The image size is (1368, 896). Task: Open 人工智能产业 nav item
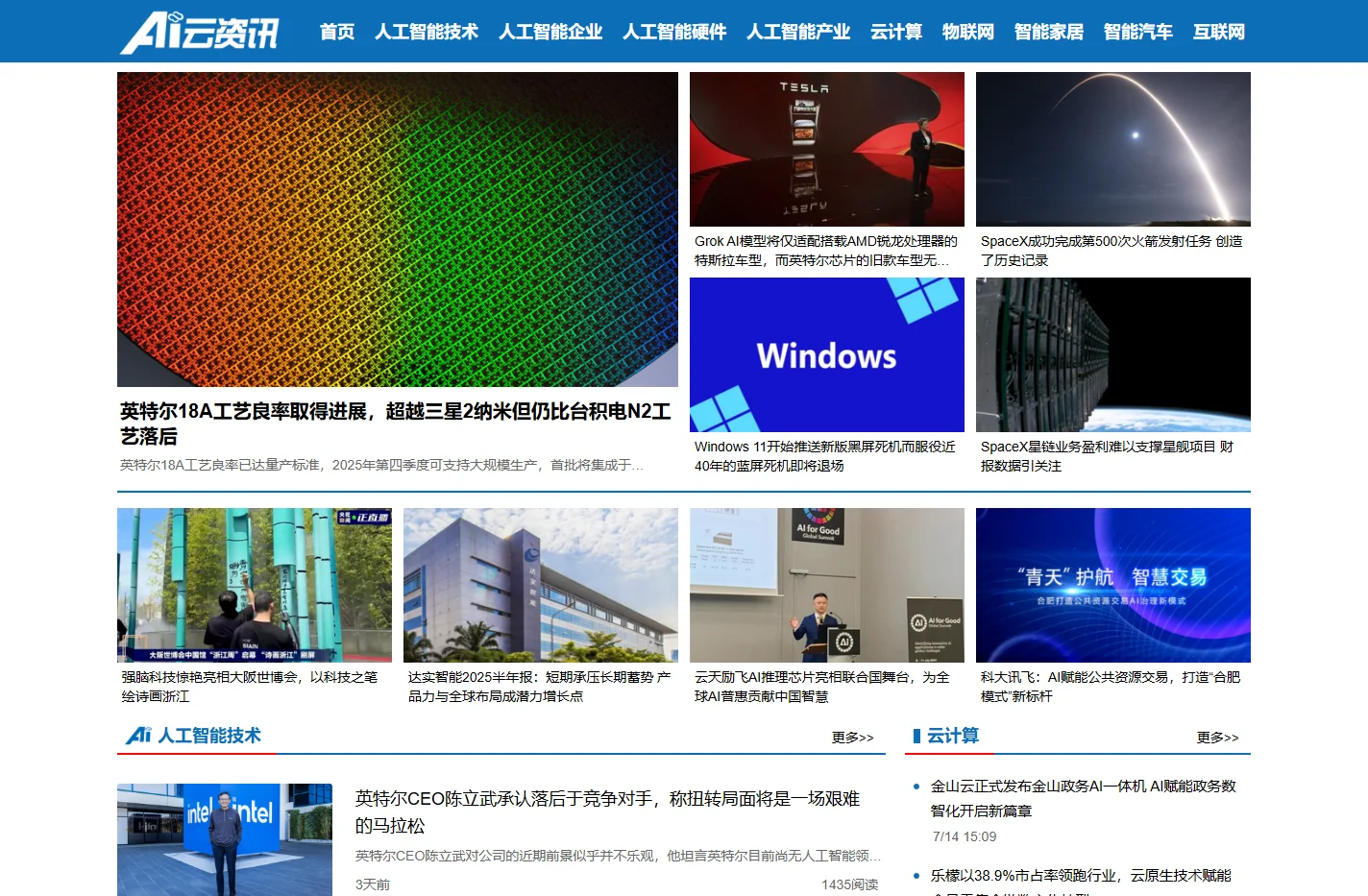point(798,32)
